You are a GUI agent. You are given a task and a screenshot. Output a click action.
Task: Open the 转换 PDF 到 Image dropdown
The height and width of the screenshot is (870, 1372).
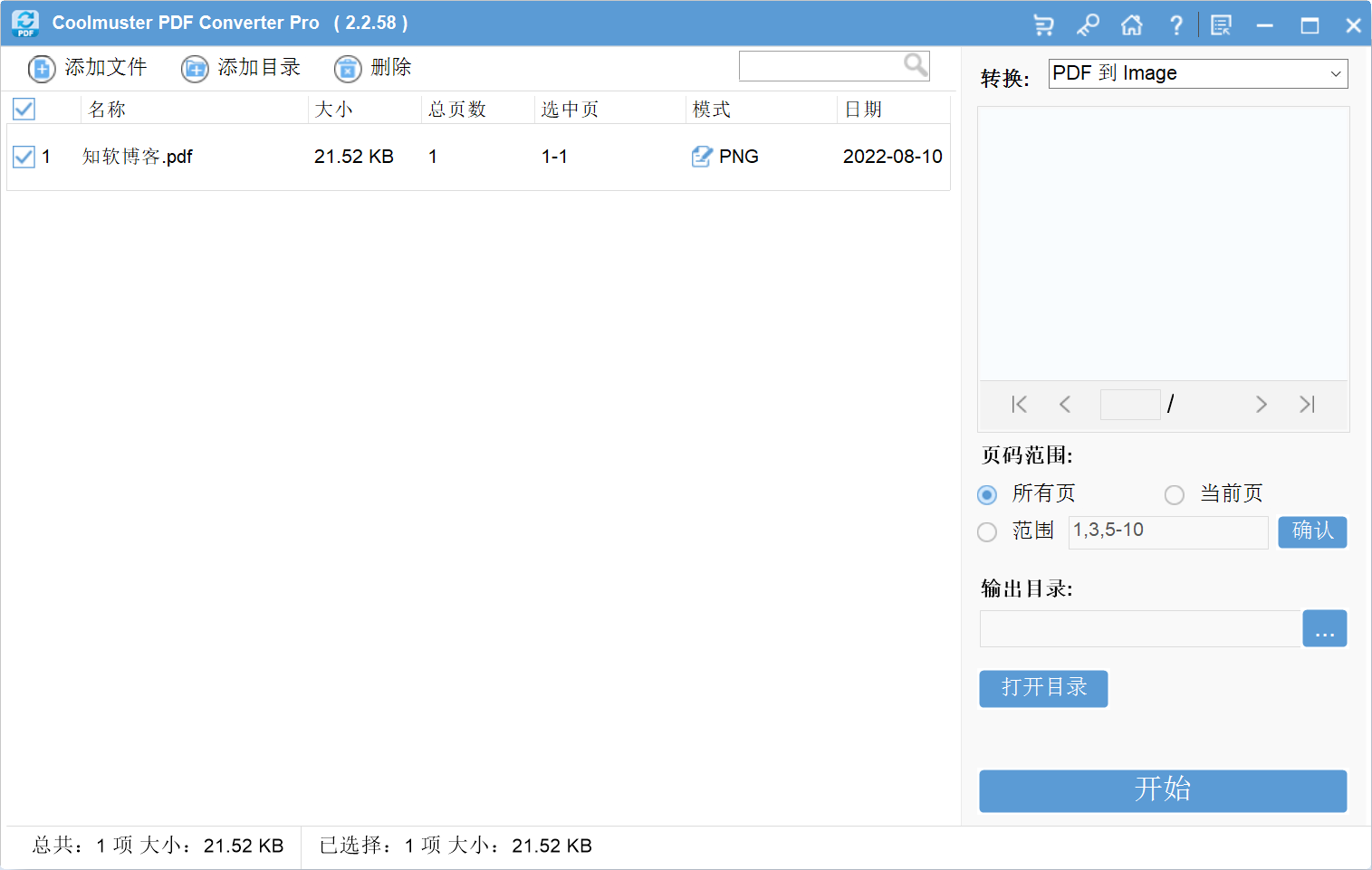[1198, 73]
